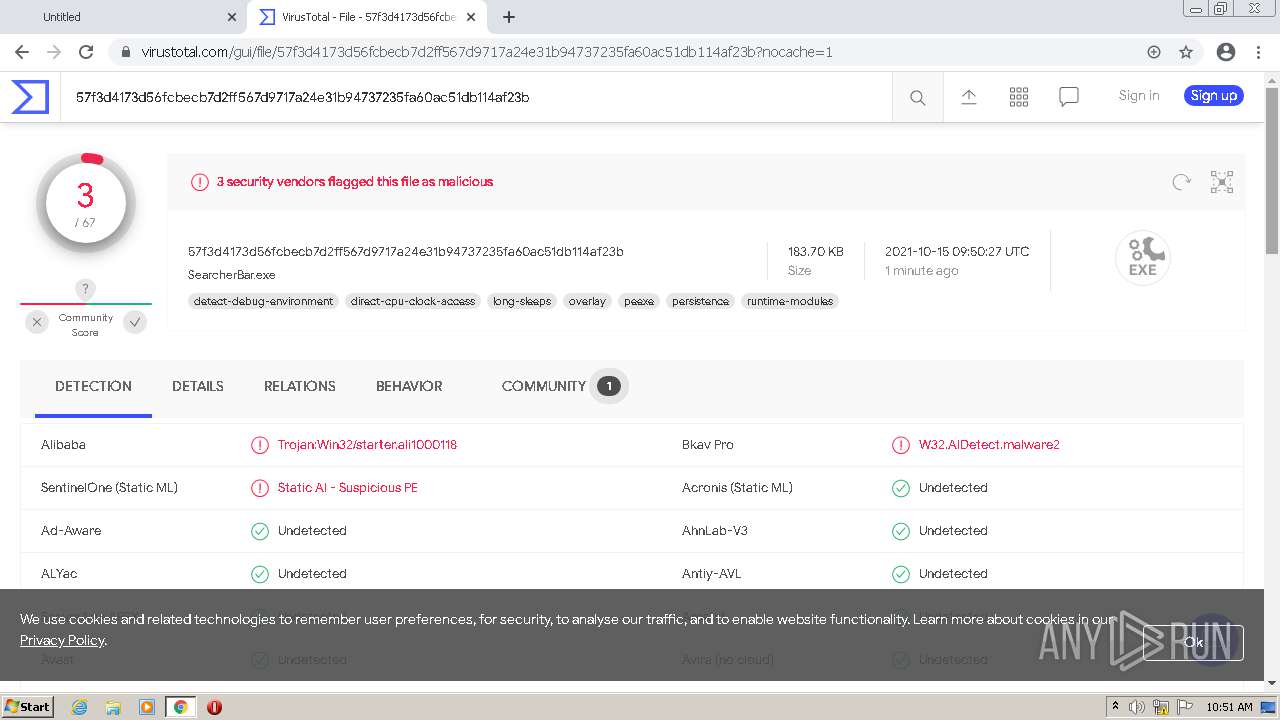Screen dimensions: 1280x720
Task: Click the 183.70 KB size value
Action: pyautogui.click(x=816, y=252)
